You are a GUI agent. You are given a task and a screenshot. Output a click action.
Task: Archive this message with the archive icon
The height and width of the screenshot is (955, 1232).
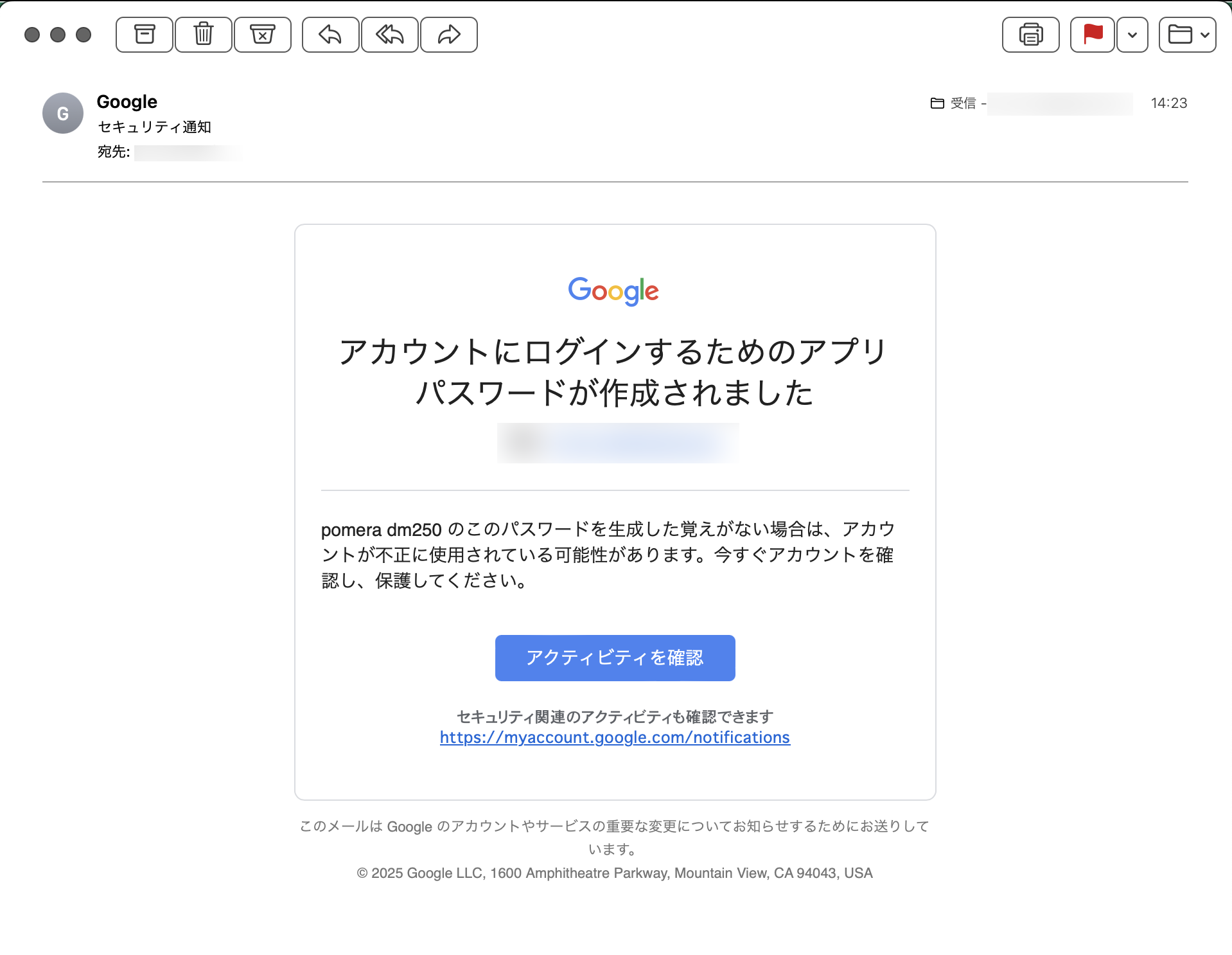tap(145, 35)
